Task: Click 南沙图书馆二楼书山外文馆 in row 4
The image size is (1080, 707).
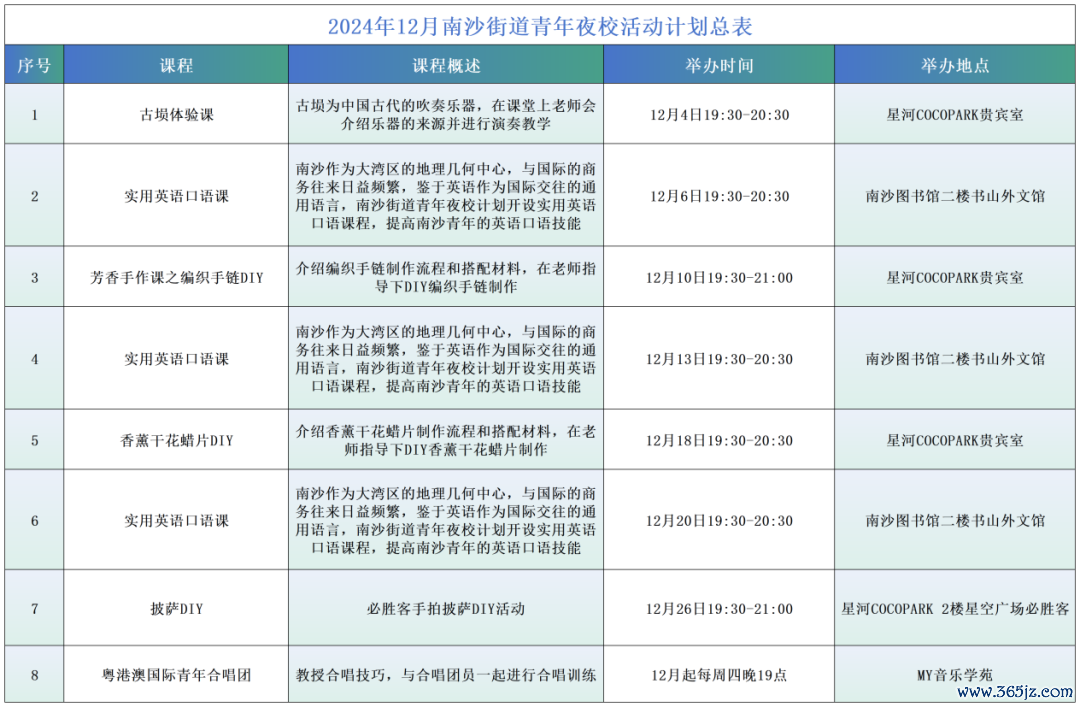Action: point(955,358)
